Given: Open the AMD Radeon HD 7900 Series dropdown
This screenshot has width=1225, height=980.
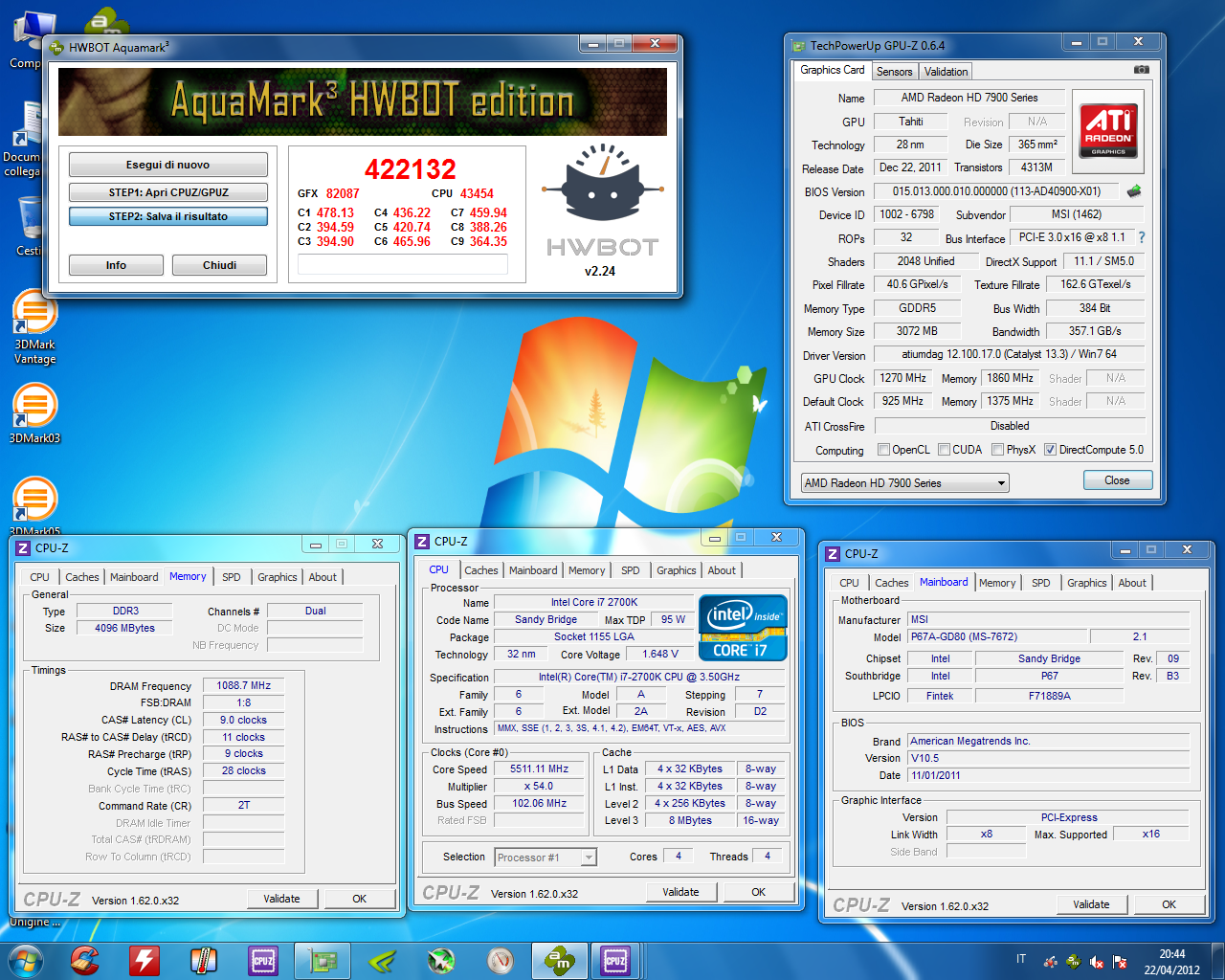Looking at the screenshot, I should (x=905, y=483).
